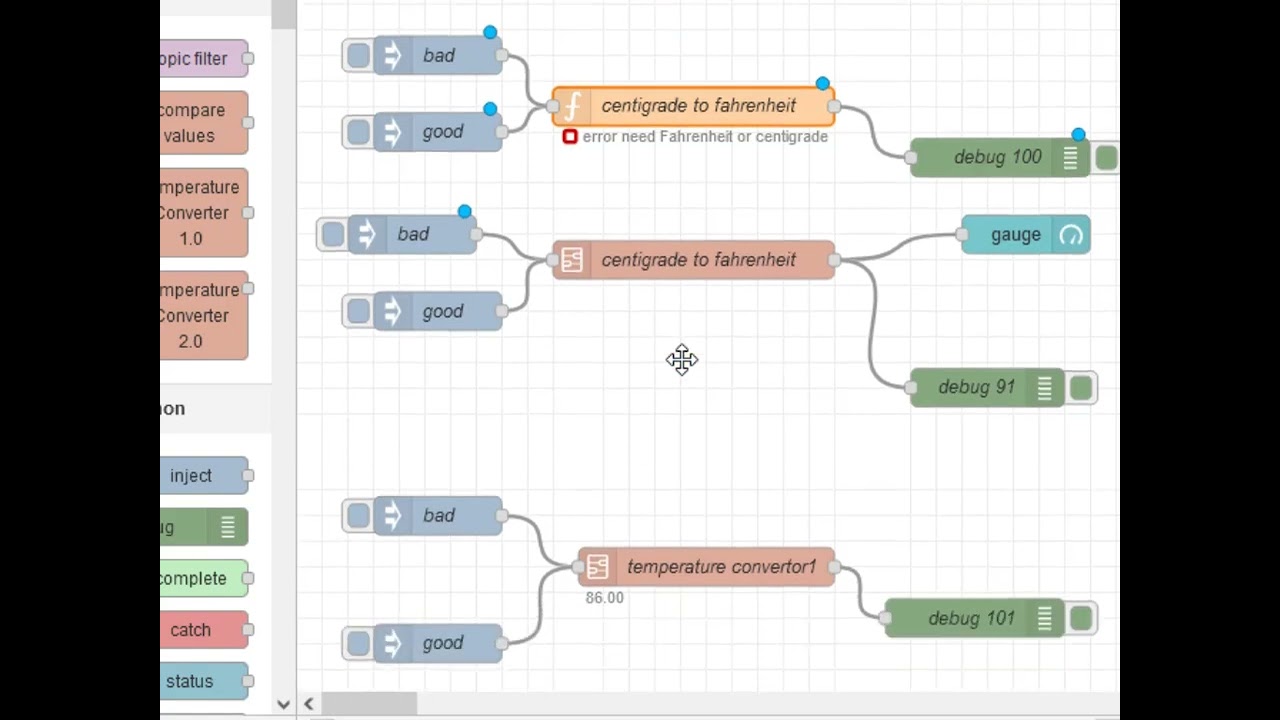Trigger the bad inject button feeding the orange function node
1280x720 pixels.
click(x=358, y=56)
